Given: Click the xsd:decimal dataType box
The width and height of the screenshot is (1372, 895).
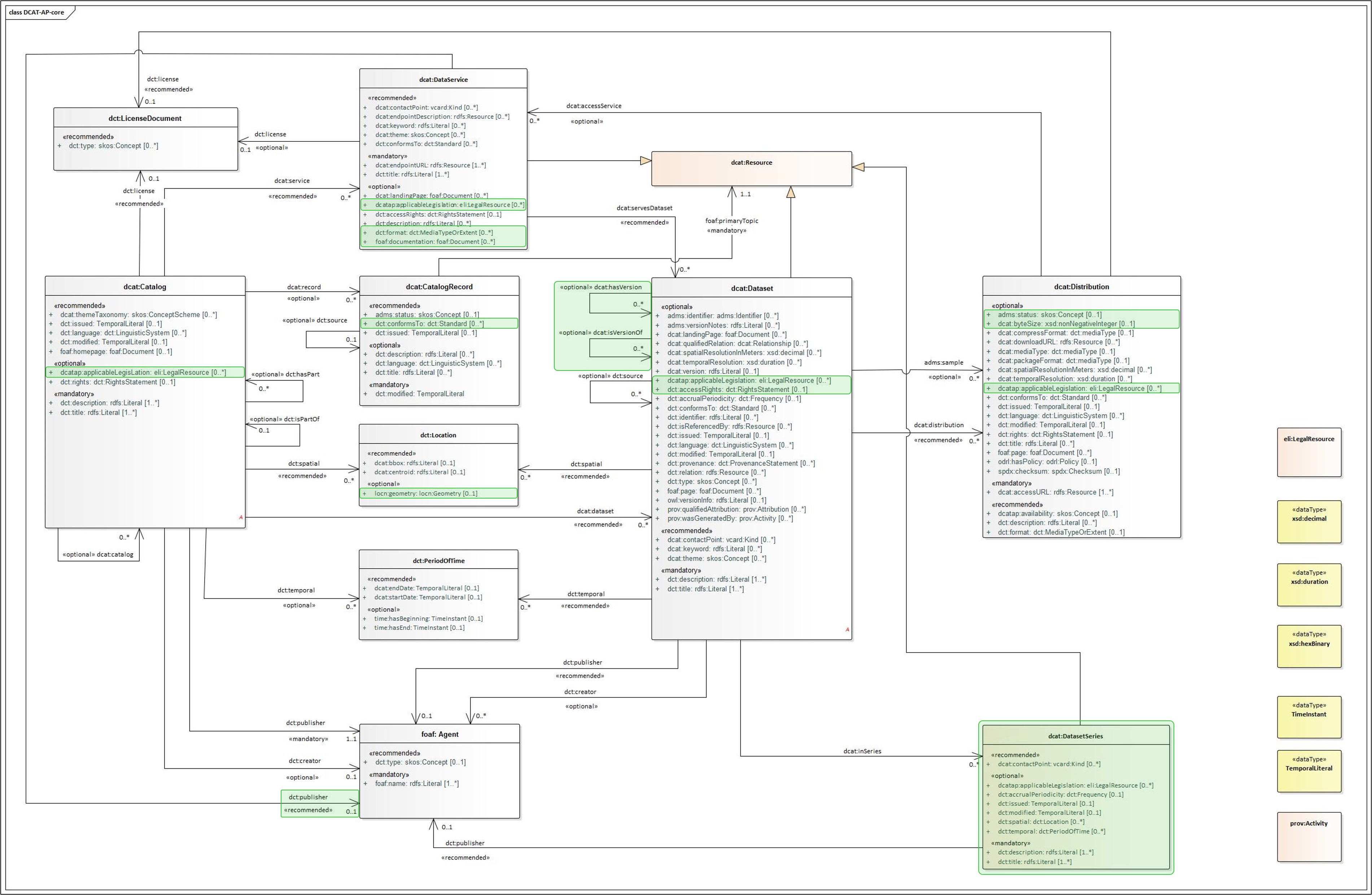Looking at the screenshot, I should [x=1309, y=522].
